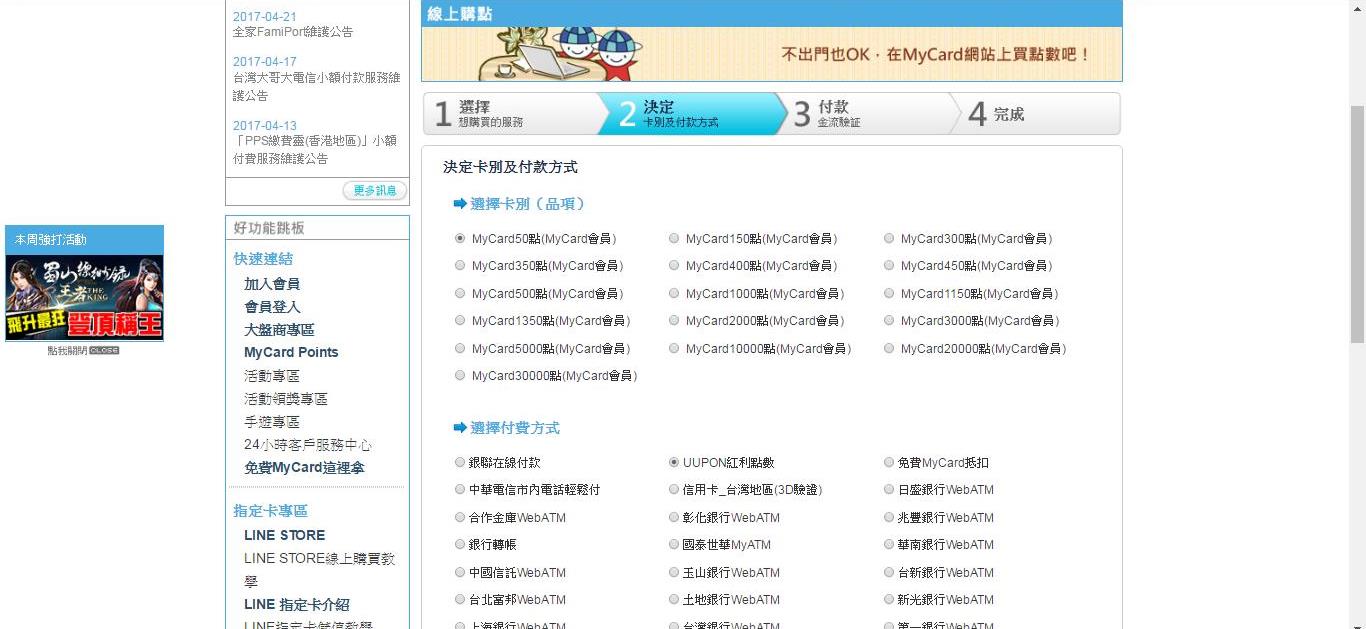The height and width of the screenshot is (629, 1366).
Task: Pick MyCard400點 radio button
Action: point(674,266)
